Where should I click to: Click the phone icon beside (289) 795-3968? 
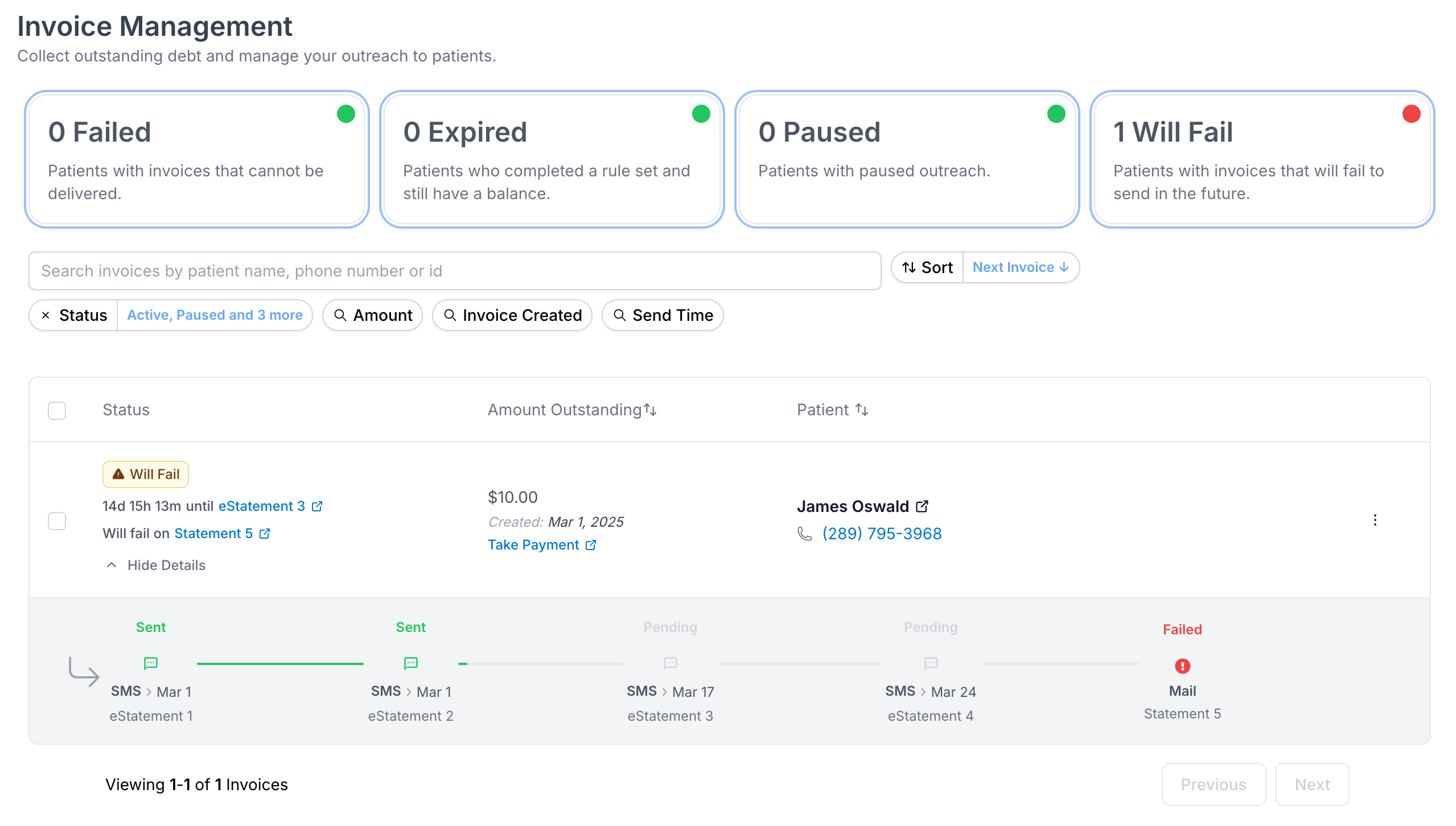[804, 534]
